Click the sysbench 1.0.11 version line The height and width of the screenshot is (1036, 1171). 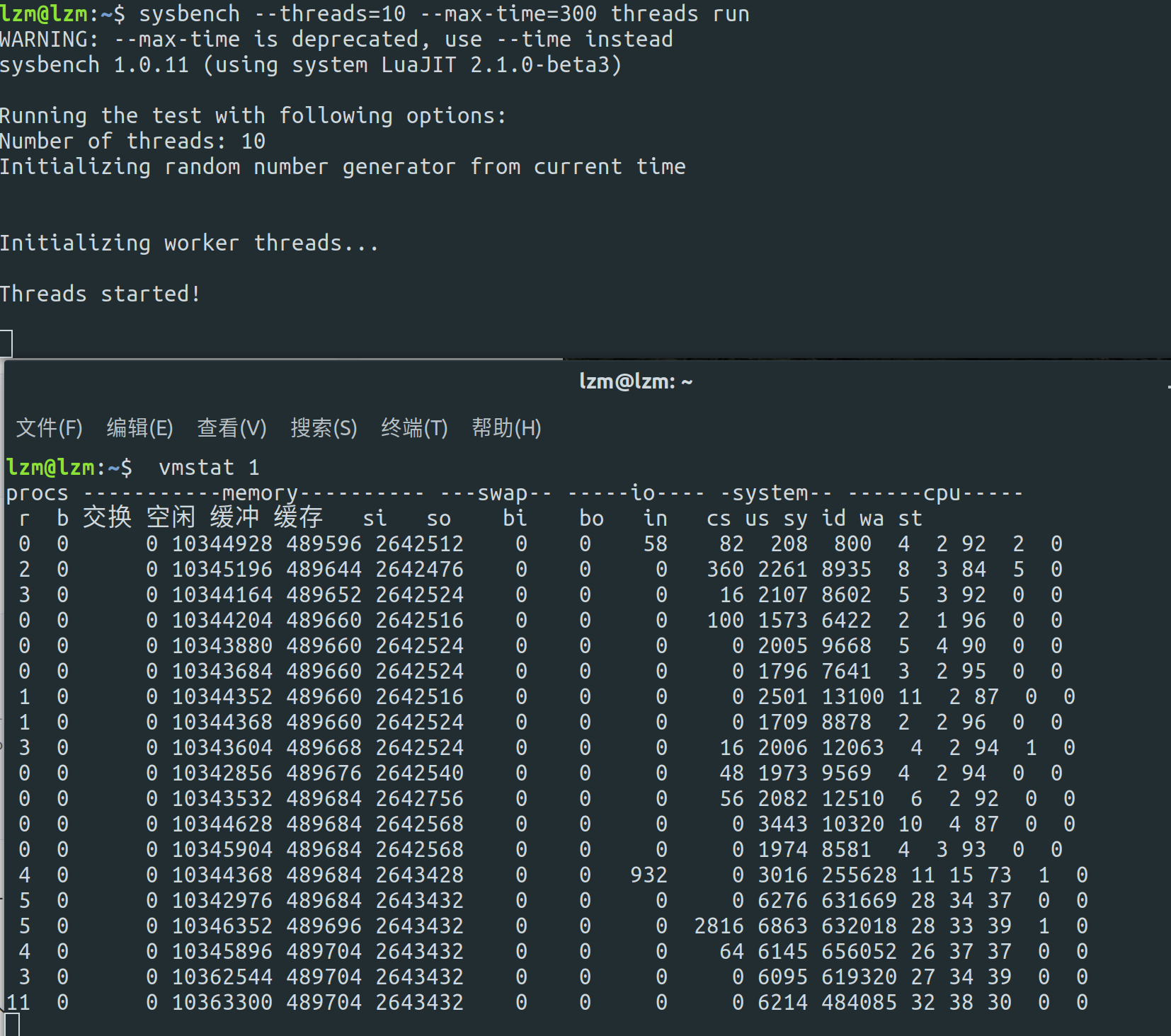pyautogui.click(x=311, y=64)
